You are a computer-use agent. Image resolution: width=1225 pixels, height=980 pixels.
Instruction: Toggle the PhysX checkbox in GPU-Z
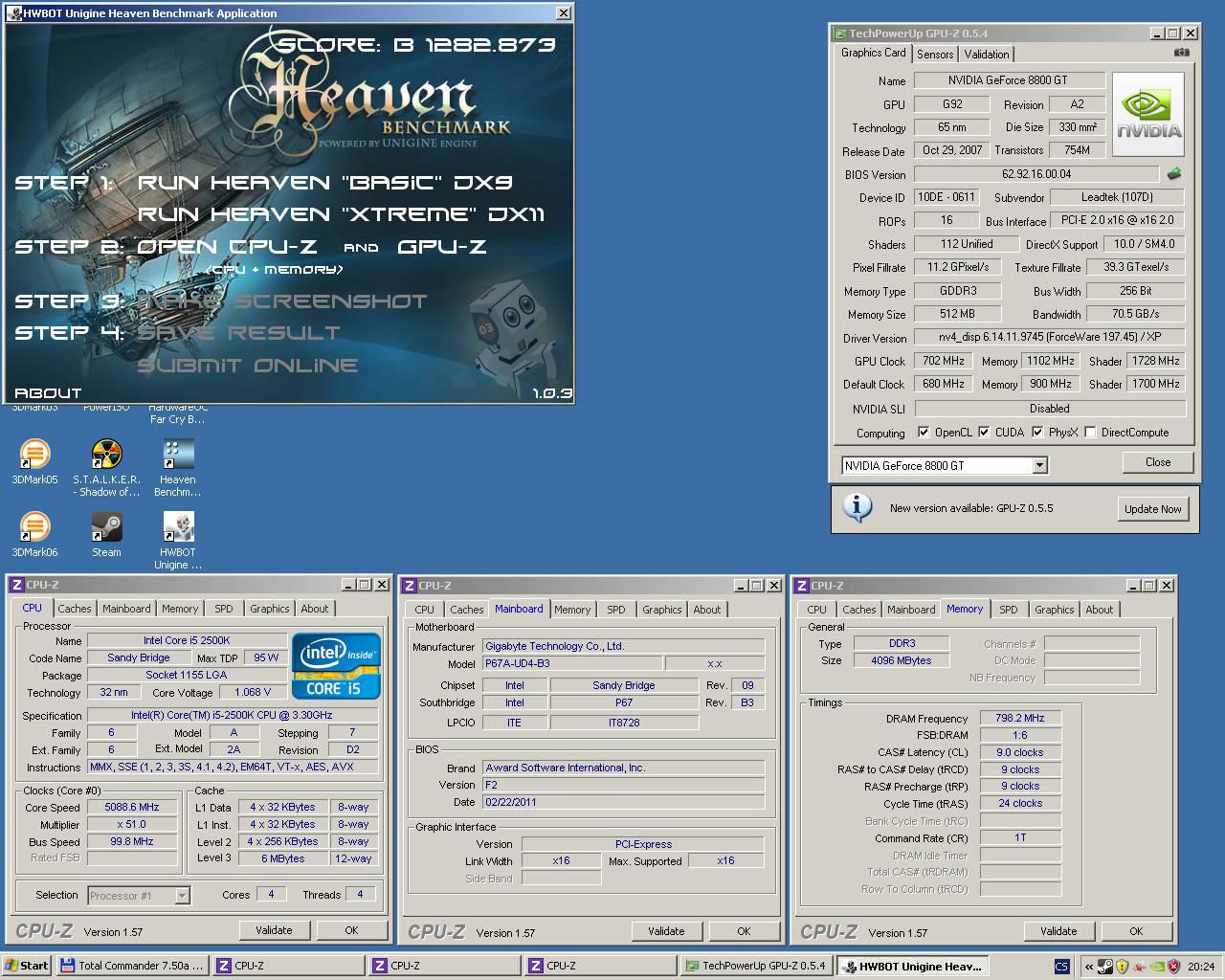[1037, 432]
